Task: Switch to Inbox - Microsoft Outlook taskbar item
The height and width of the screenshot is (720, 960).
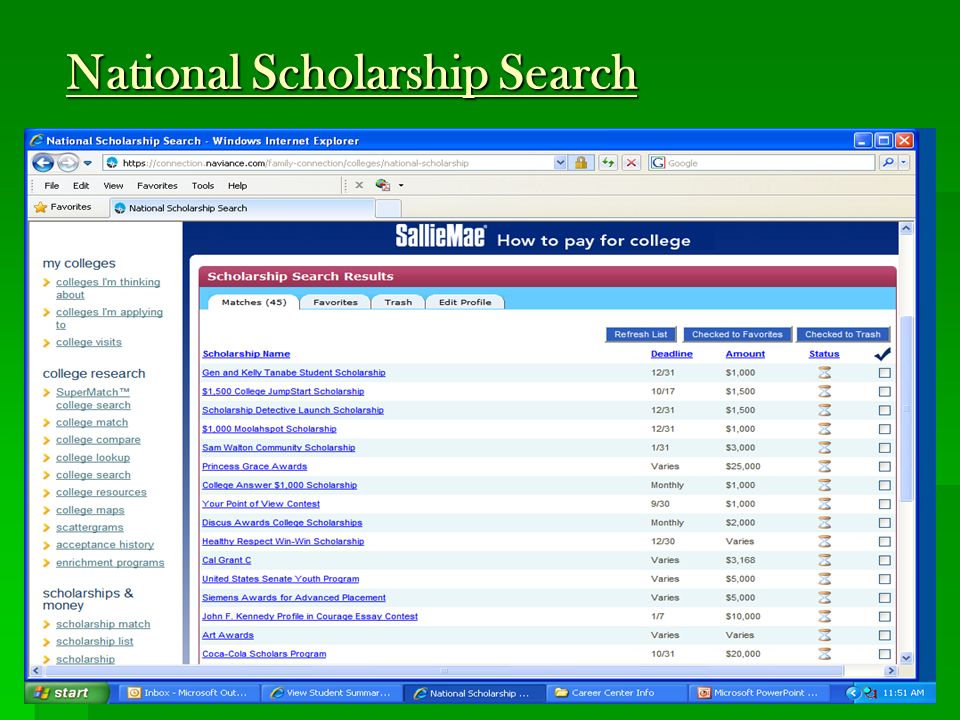Action: [188, 693]
